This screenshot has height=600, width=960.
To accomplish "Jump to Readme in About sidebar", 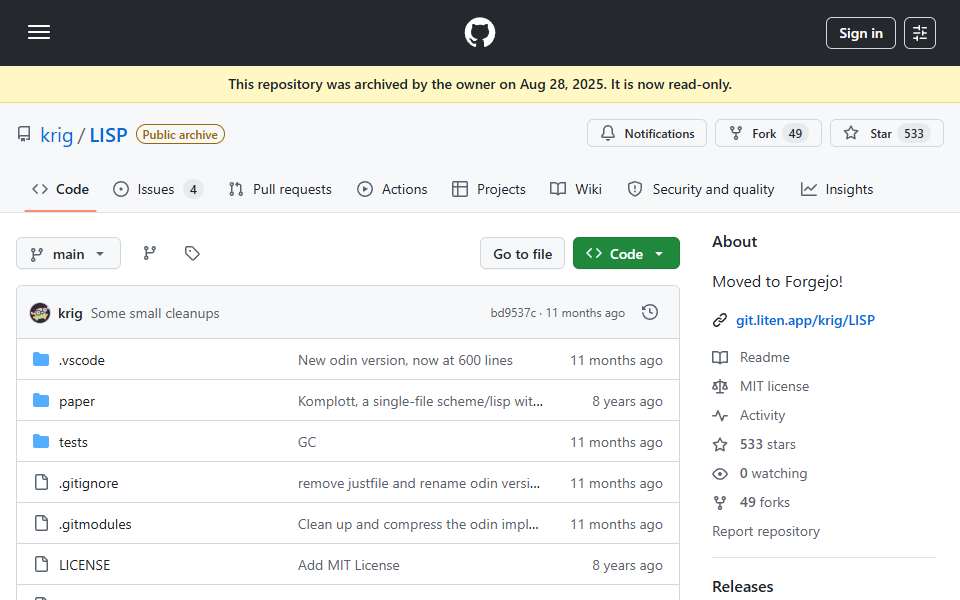I will pos(764,357).
